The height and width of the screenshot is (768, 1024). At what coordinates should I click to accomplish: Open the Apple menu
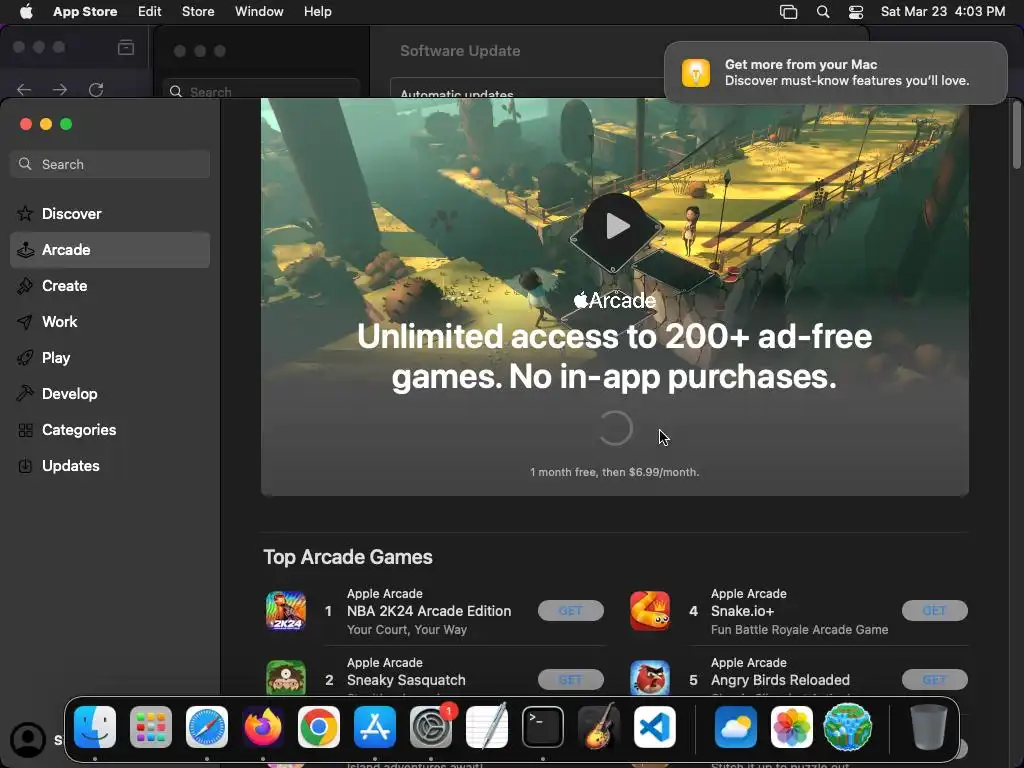point(26,12)
